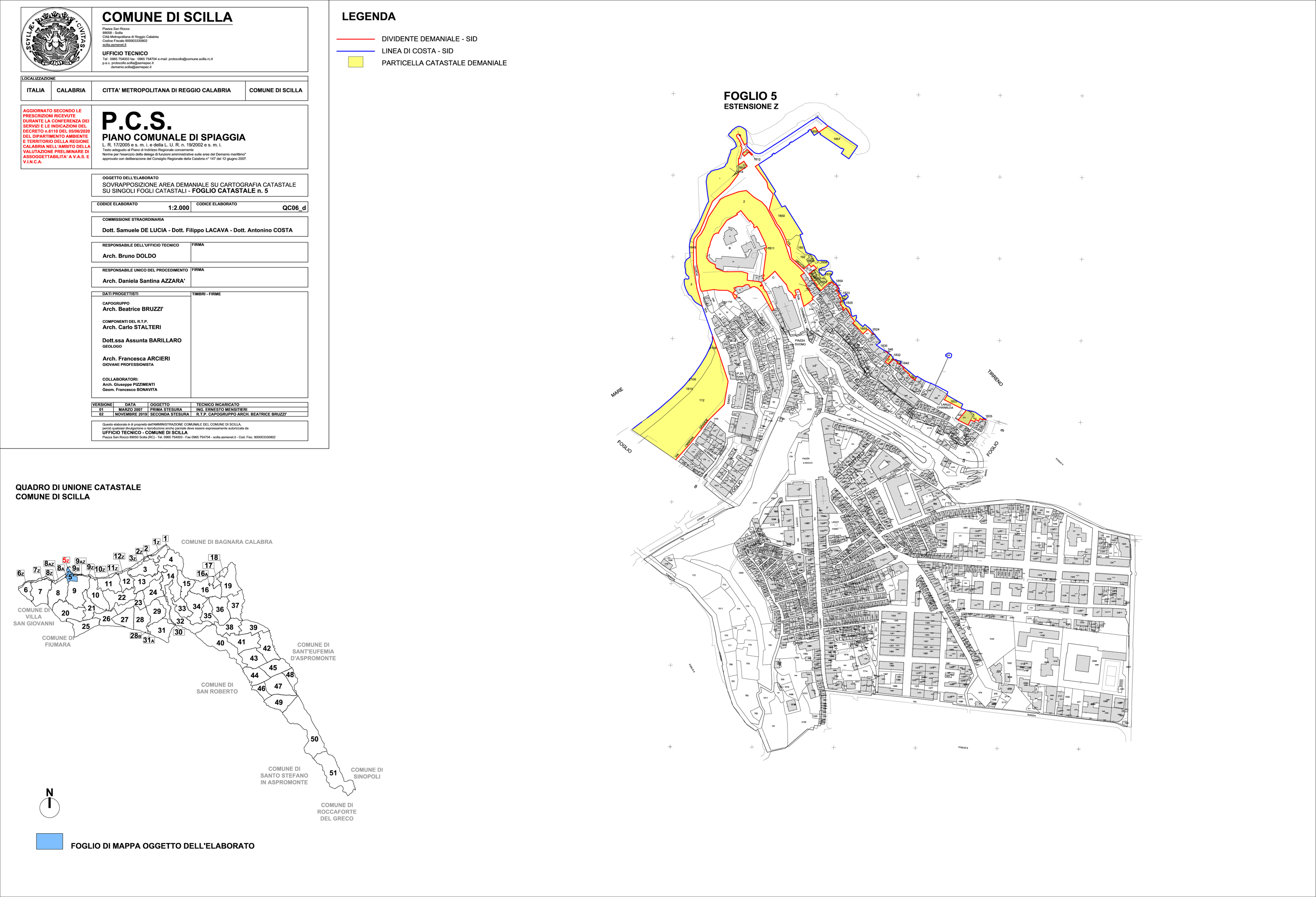Click boxed sheet number 18 in index map
The height and width of the screenshot is (897, 1316).
214,558
